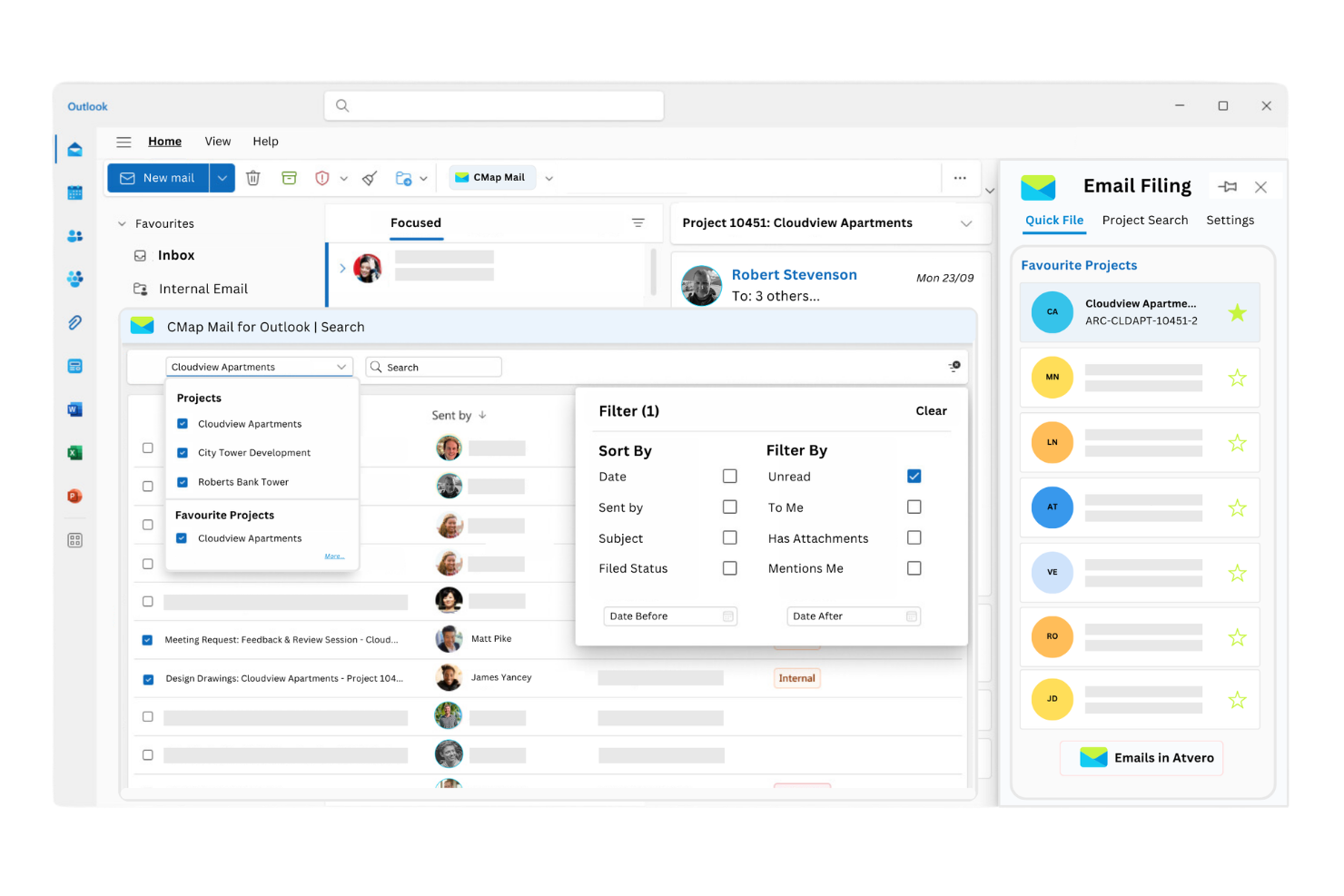Click the CMap search filter settings icon
This screenshot has height=896, width=1344.
click(954, 367)
